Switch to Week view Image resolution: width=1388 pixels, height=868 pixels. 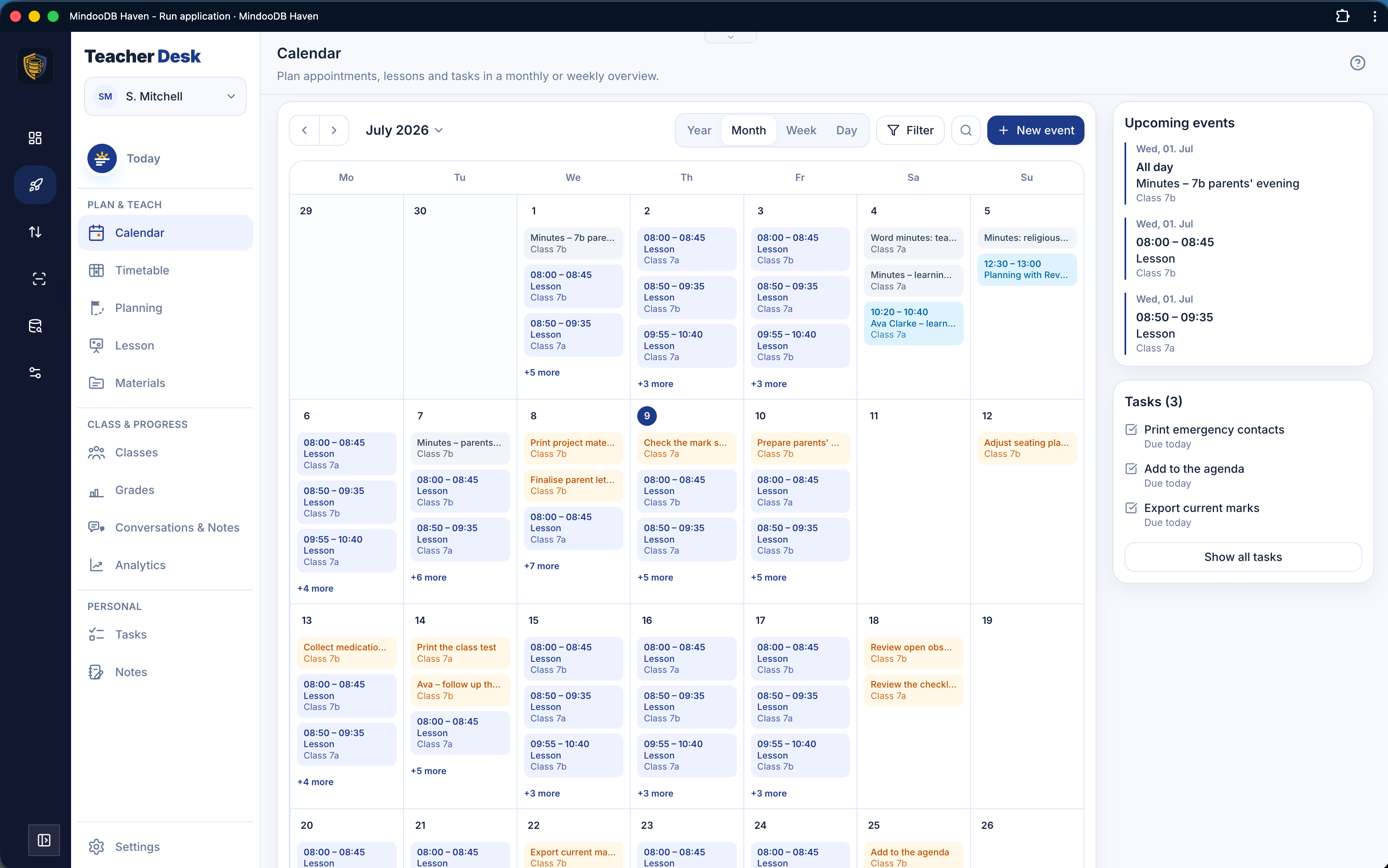[x=801, y=130]
